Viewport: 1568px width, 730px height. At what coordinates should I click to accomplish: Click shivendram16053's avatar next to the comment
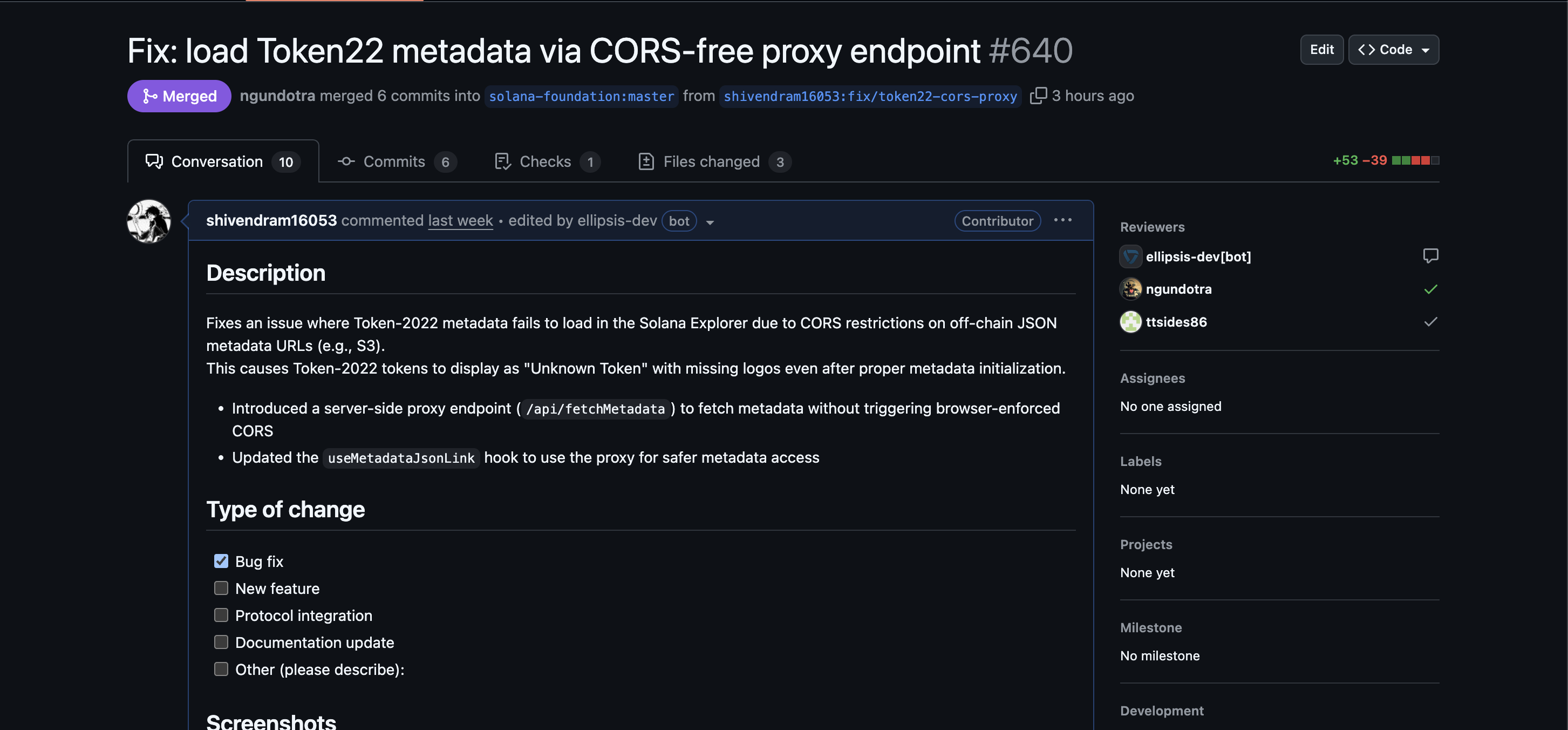click(148, 221)
